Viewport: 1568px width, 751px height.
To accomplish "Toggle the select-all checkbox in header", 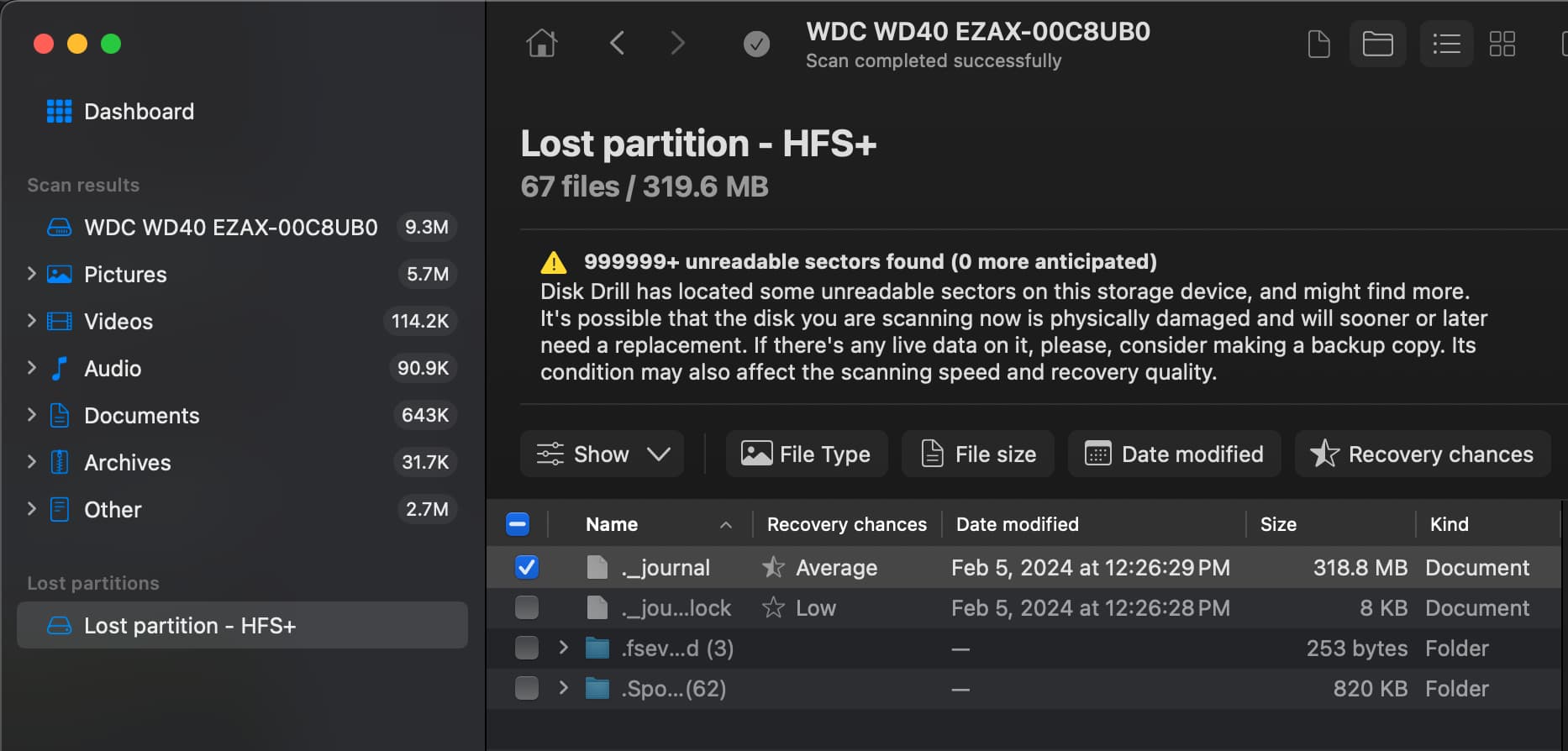I will pos(518,524).
